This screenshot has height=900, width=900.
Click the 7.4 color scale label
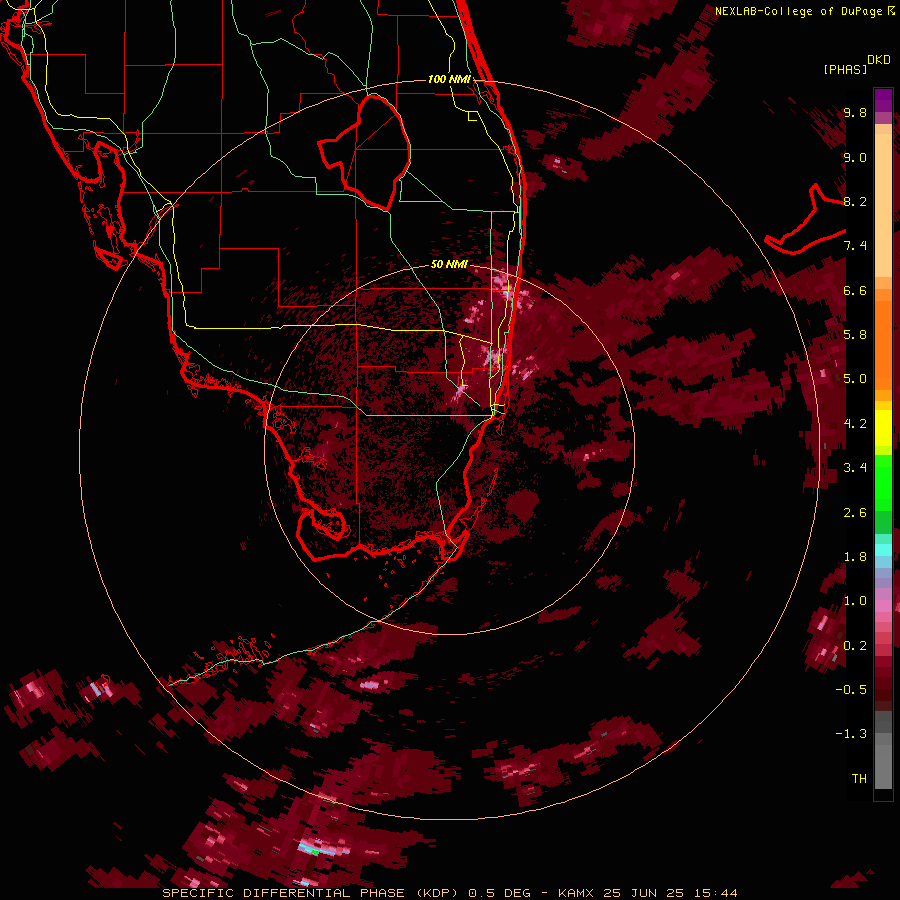pos(855,246)
